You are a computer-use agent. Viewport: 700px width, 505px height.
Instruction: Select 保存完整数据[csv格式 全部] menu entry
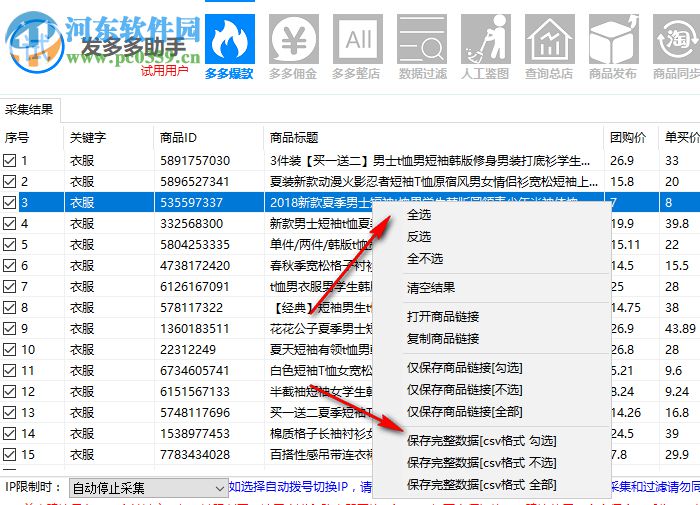coord(482,484)
